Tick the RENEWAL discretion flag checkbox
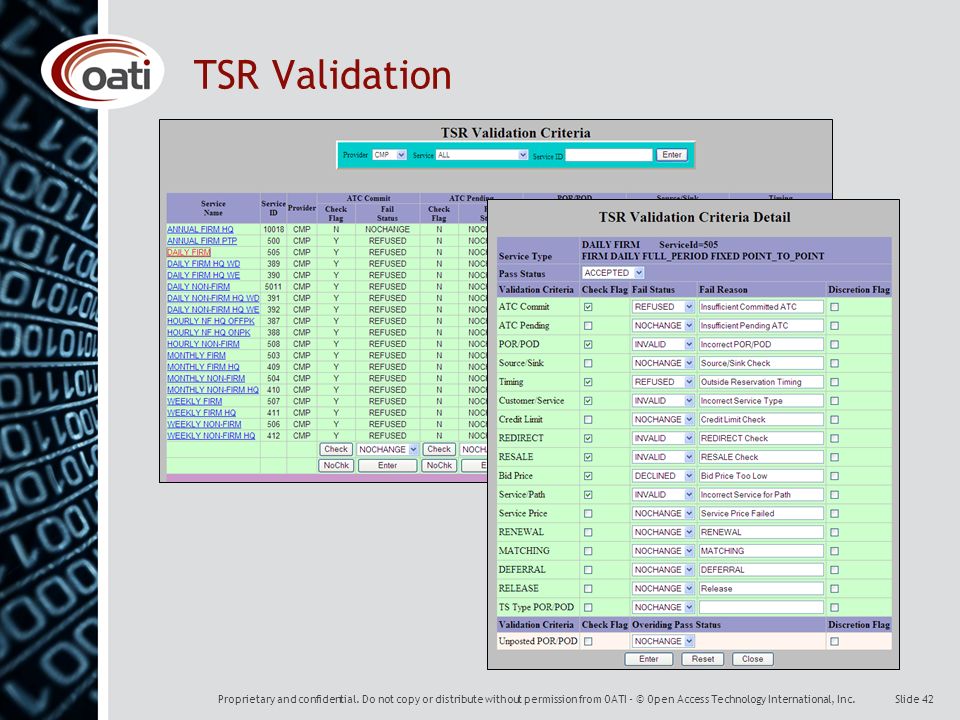960x720 pixels. point(834,532)
